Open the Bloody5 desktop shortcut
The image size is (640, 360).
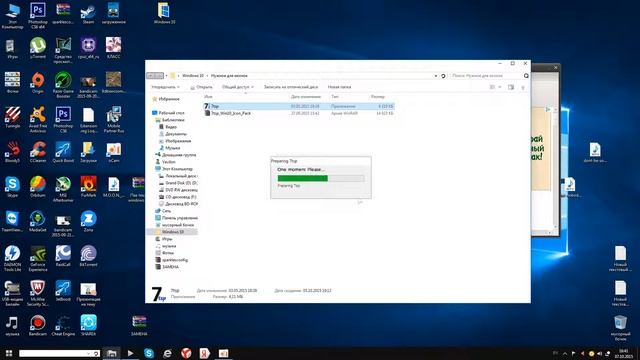[12, 152]
